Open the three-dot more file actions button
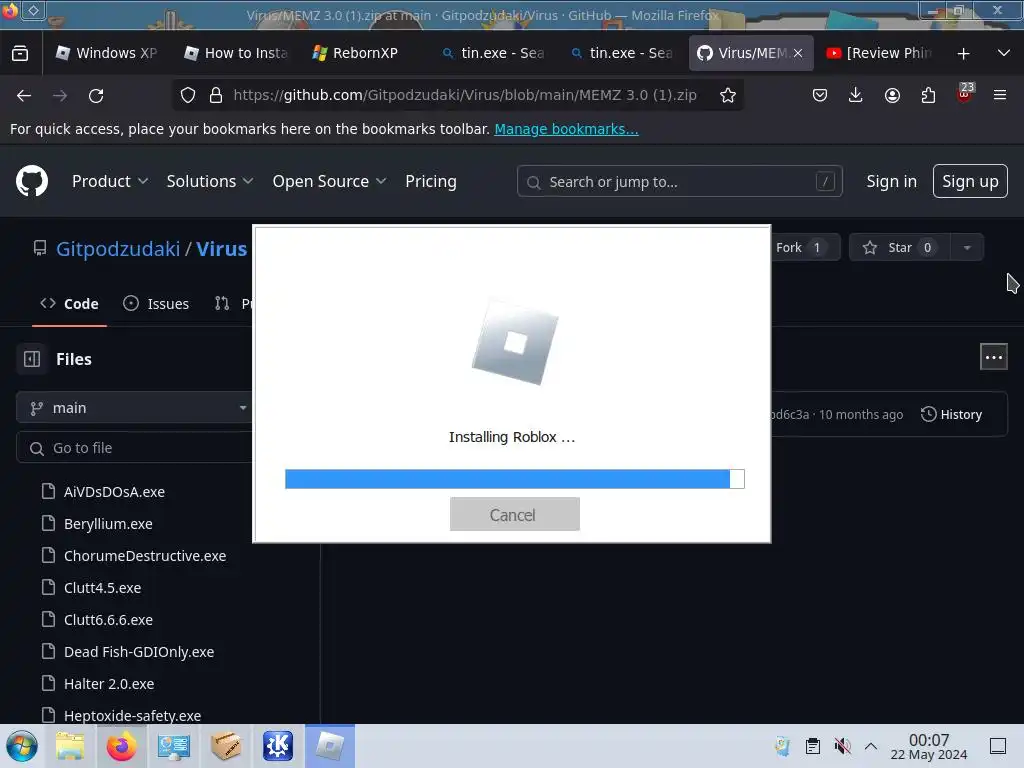The image size is (1024, 768). click(993, 357)
